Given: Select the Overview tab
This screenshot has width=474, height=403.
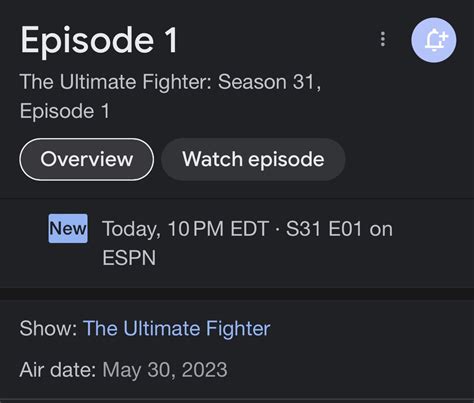Looking at the screenshot, I should pyautogui.click(x=87, y=159).
